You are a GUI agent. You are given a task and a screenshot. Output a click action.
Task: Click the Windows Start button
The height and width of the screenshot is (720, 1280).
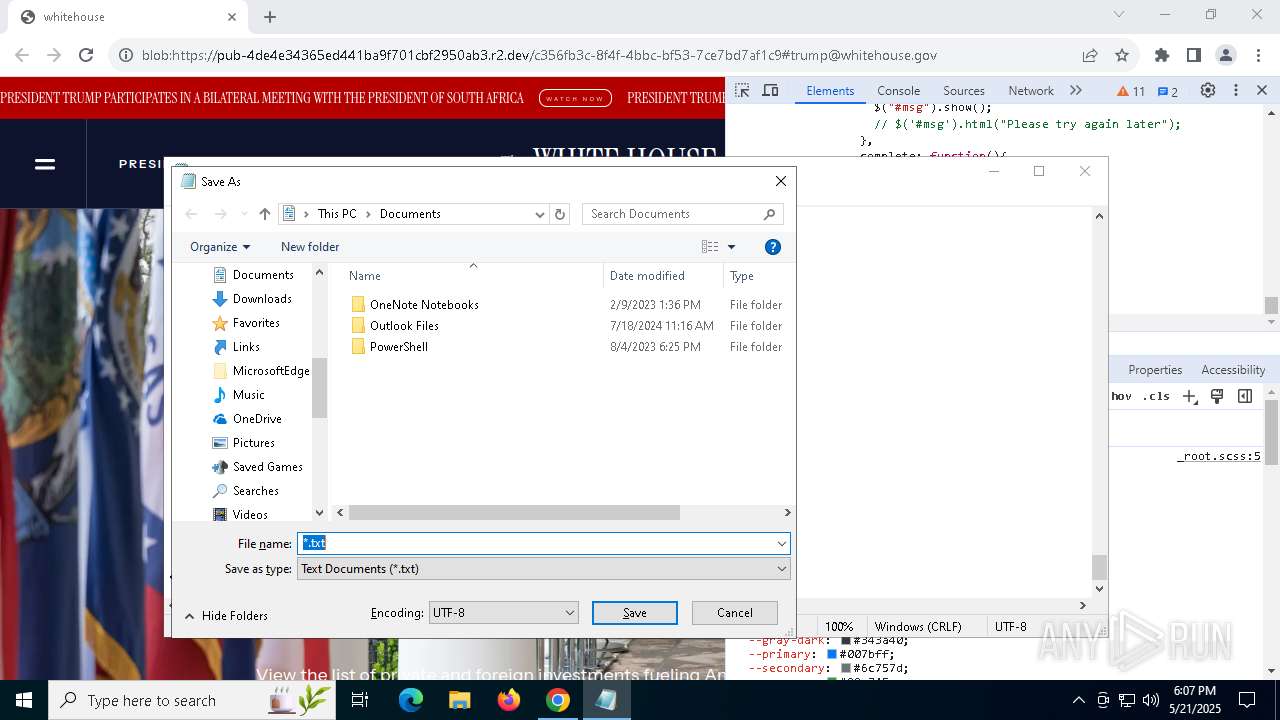click(x=23, y=700)
